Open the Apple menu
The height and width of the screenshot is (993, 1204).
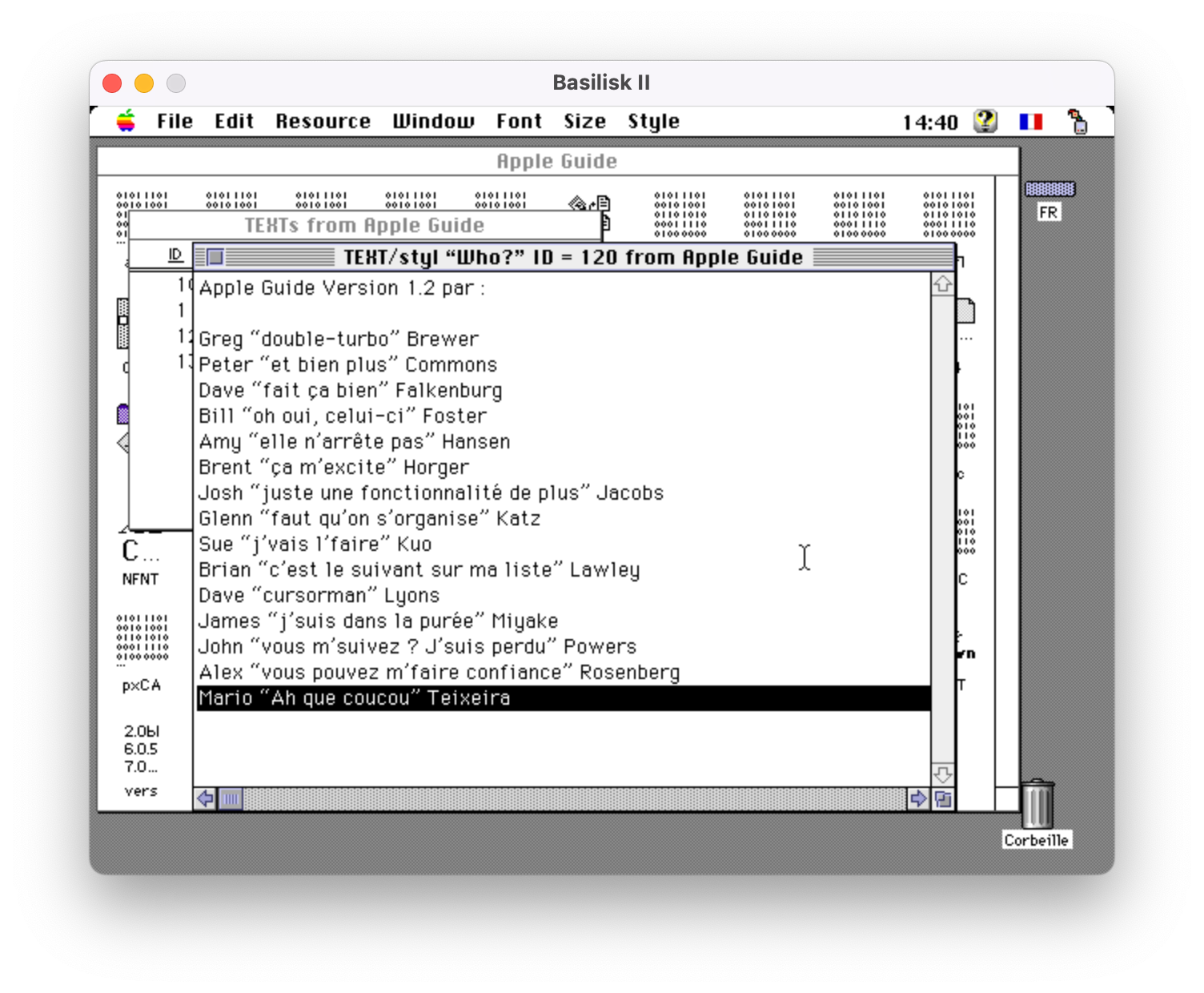pos(126,122)
